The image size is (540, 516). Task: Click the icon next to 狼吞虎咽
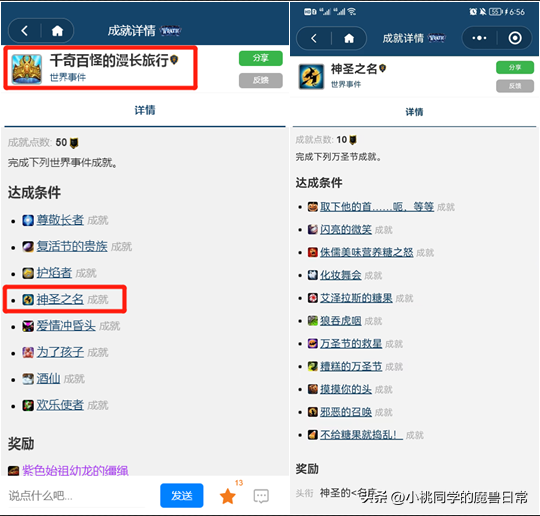[x=313, y=321]
